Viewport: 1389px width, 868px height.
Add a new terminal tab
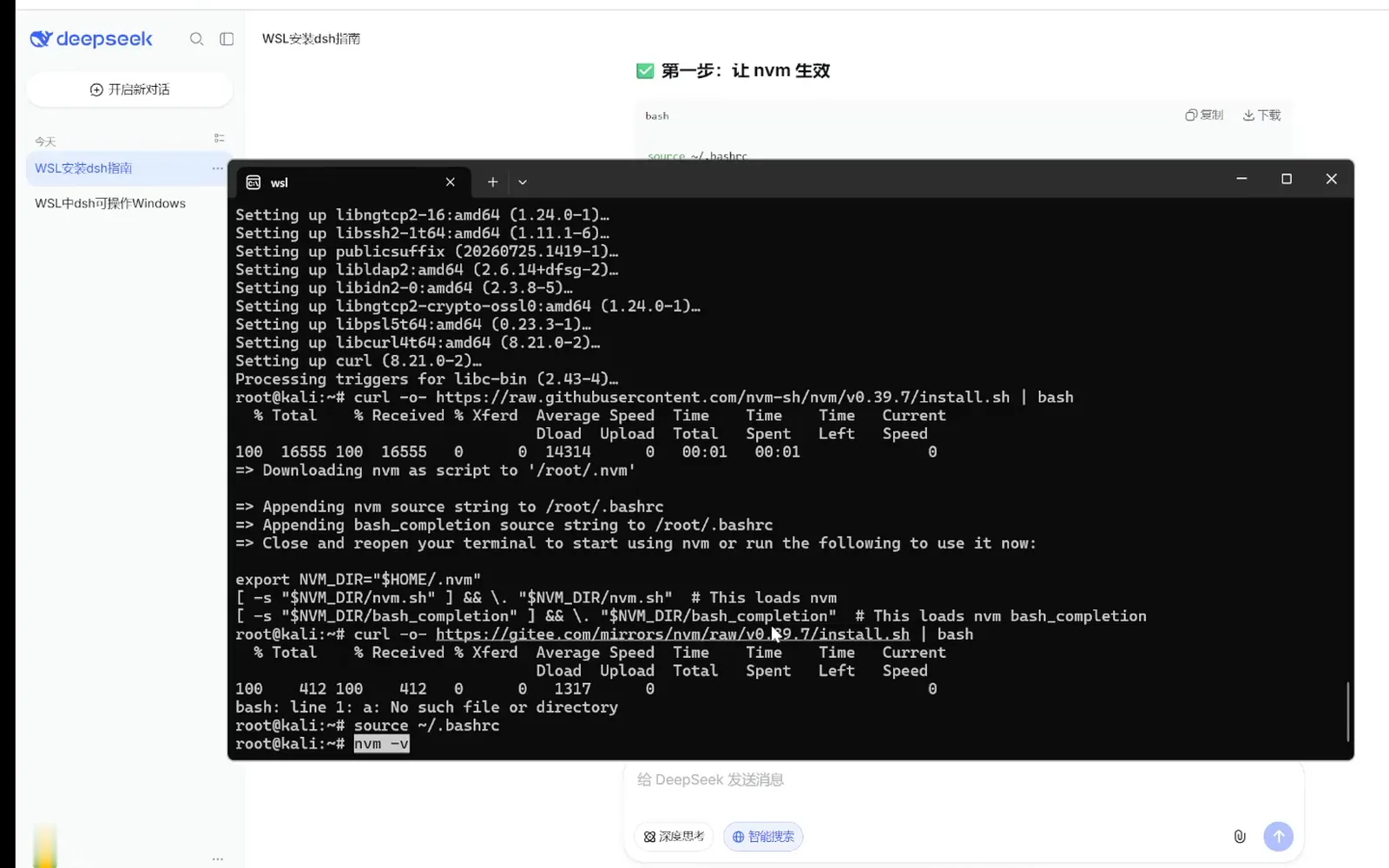[x=492, y=182]
